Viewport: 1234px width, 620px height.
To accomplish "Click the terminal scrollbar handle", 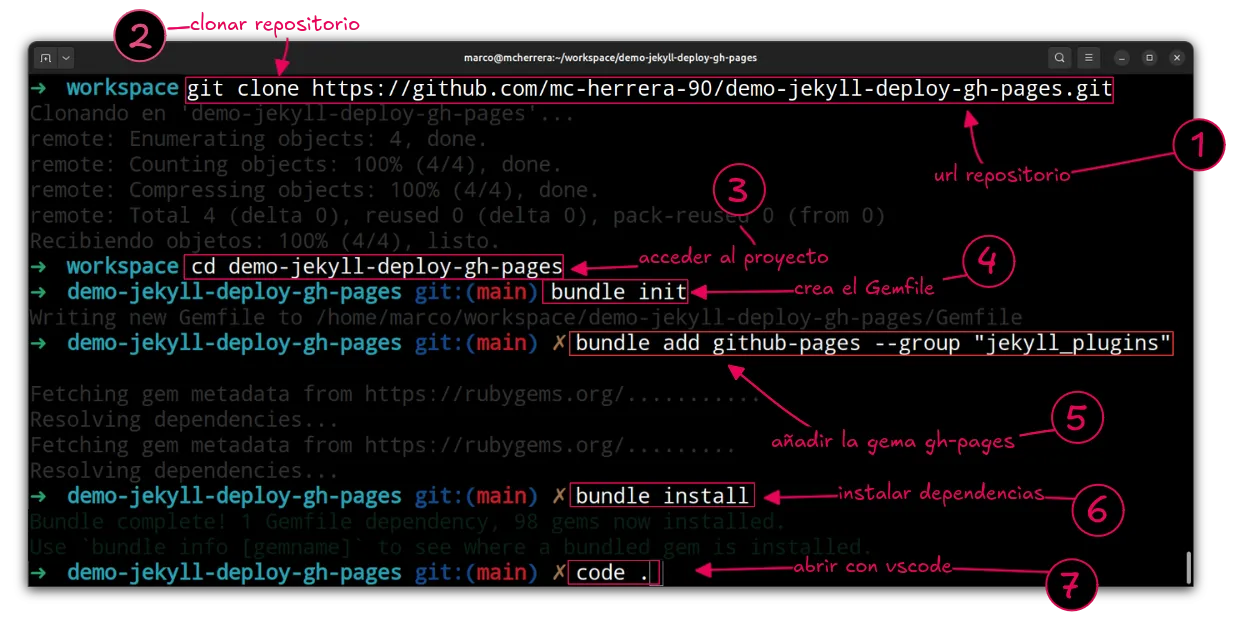I will (1188, 566).
